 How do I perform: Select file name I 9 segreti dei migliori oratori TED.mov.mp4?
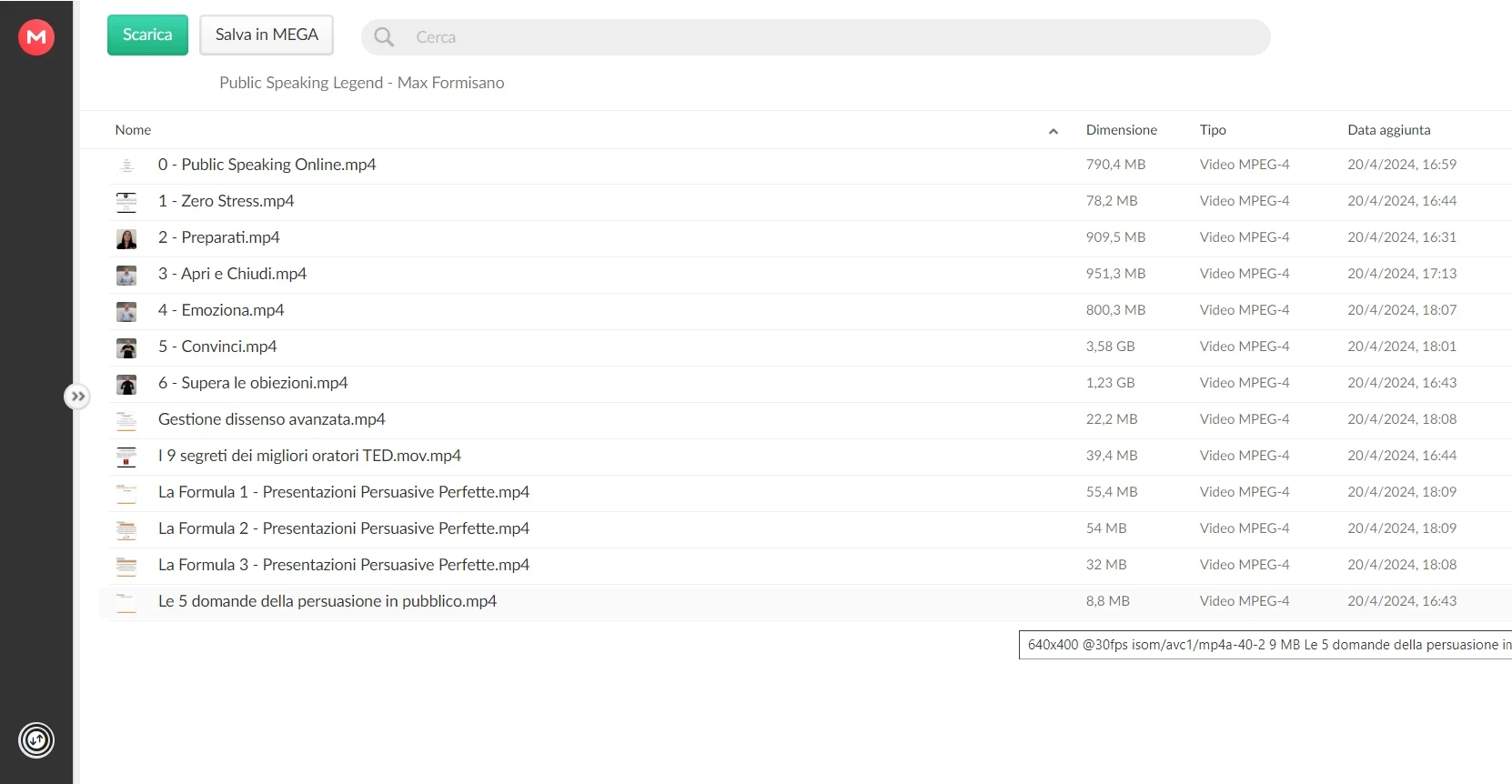click(309, 456)
